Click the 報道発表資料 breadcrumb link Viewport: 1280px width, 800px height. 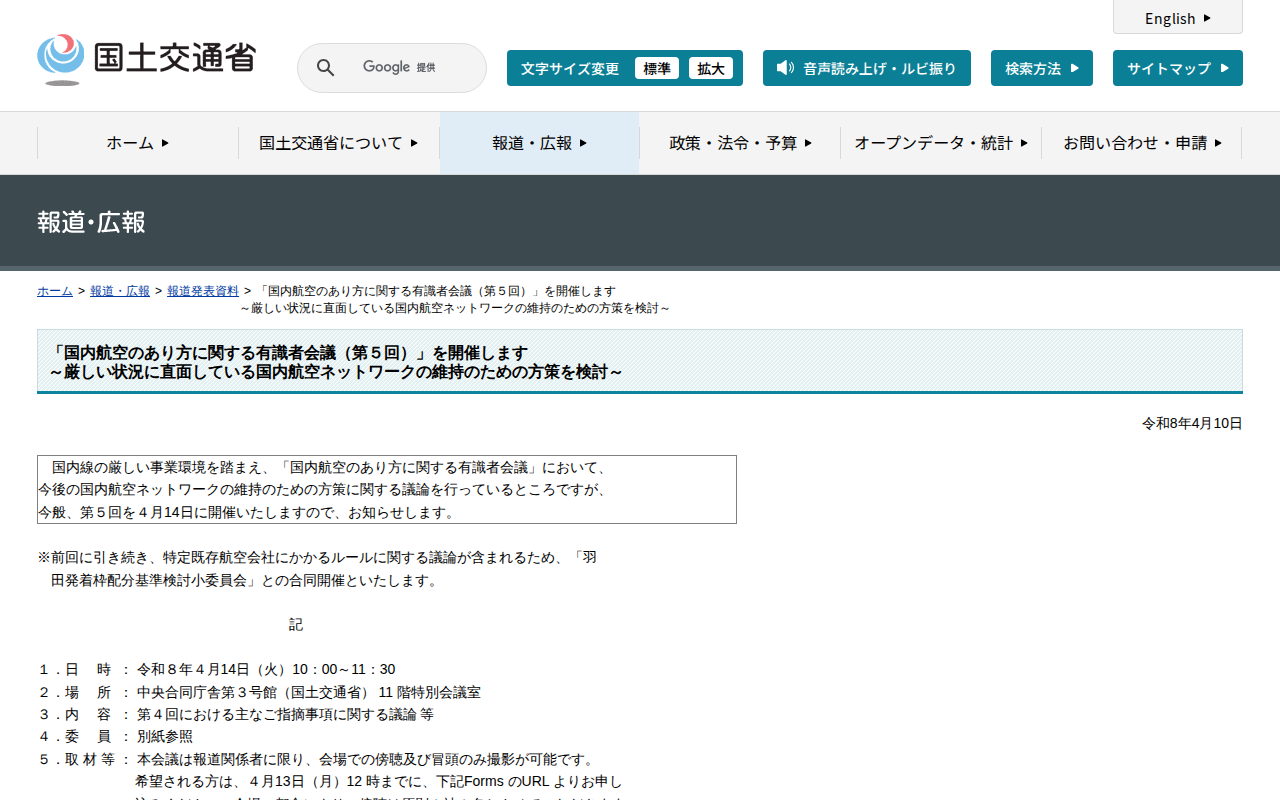click(203, 291)
